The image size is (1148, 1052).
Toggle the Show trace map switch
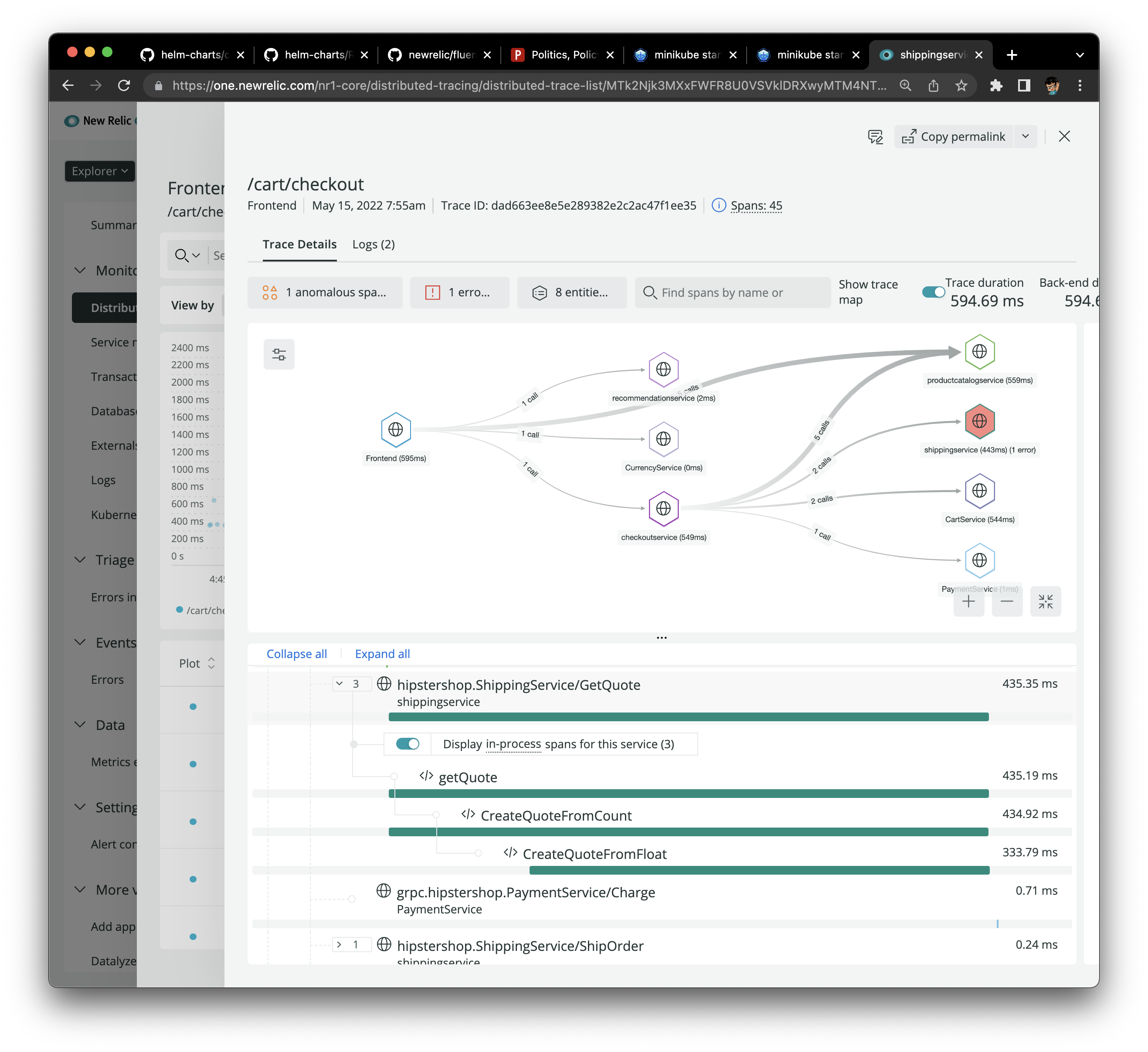(x=933, y=292)
